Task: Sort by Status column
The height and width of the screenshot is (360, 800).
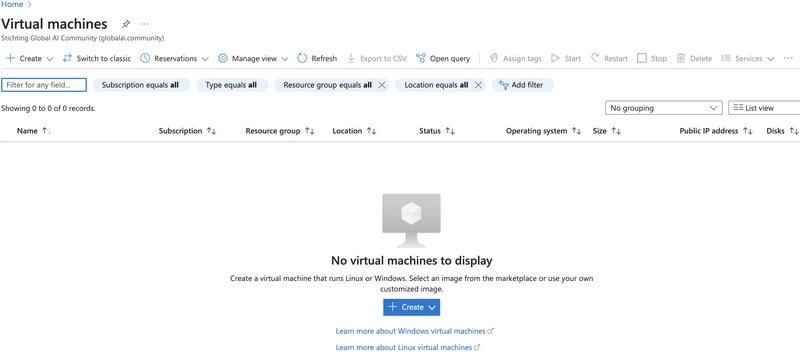Action: point(437,131)
